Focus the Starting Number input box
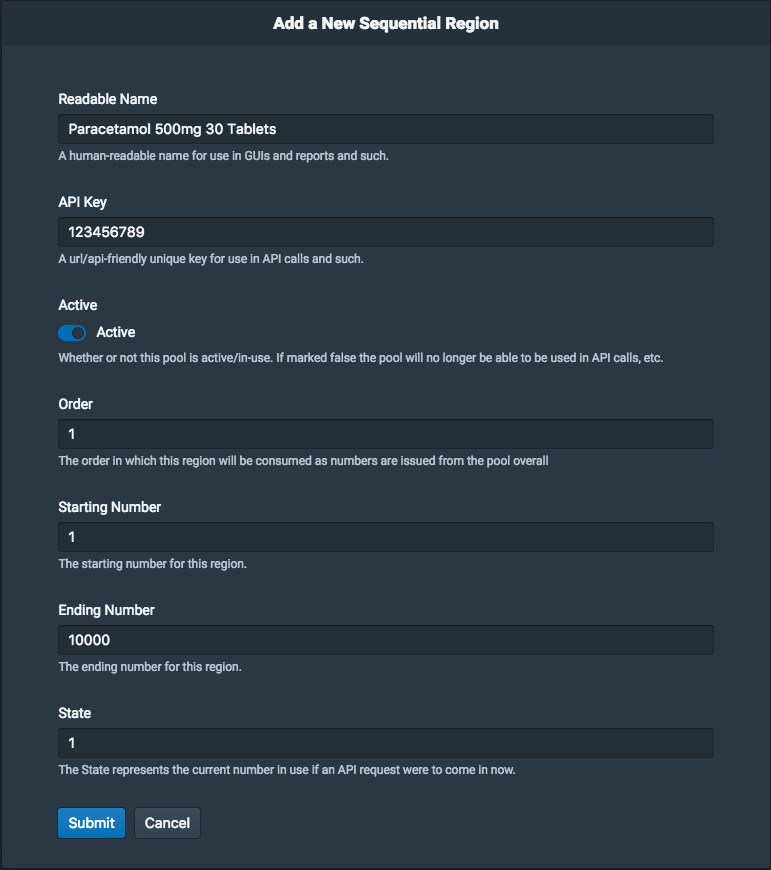 click(x=386, y=537)
